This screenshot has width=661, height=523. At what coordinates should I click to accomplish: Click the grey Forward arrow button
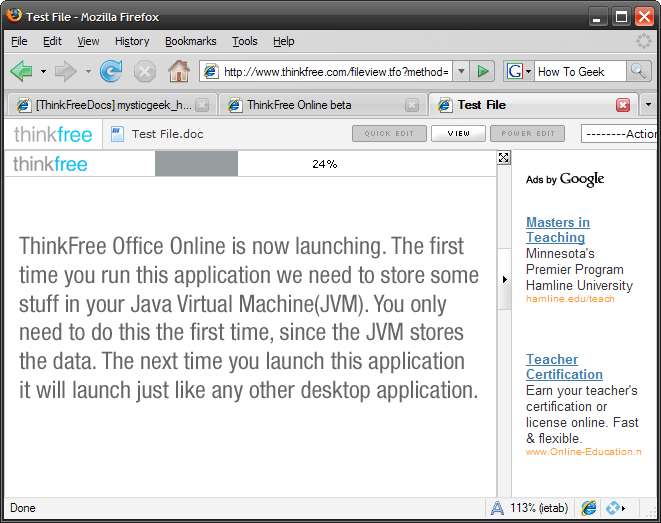[x=66, y=71]
